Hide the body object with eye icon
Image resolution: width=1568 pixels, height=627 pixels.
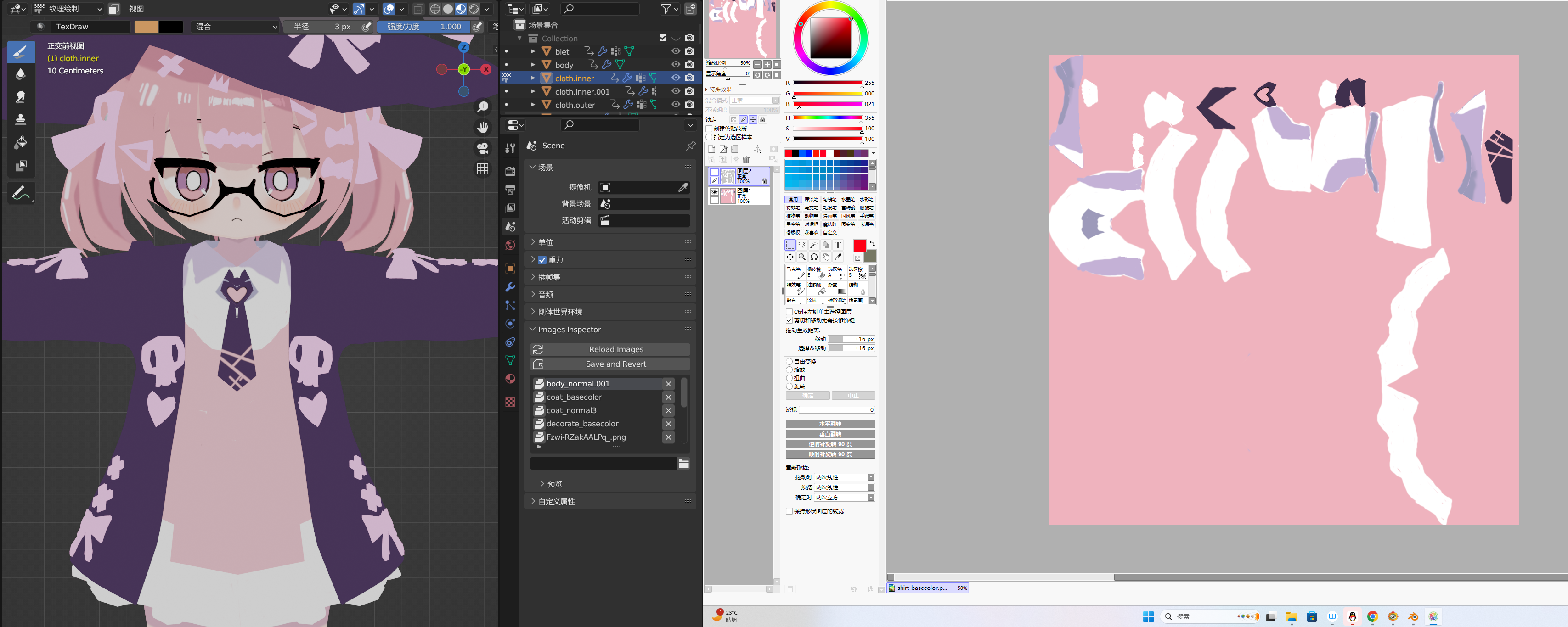tap(676, 64)
